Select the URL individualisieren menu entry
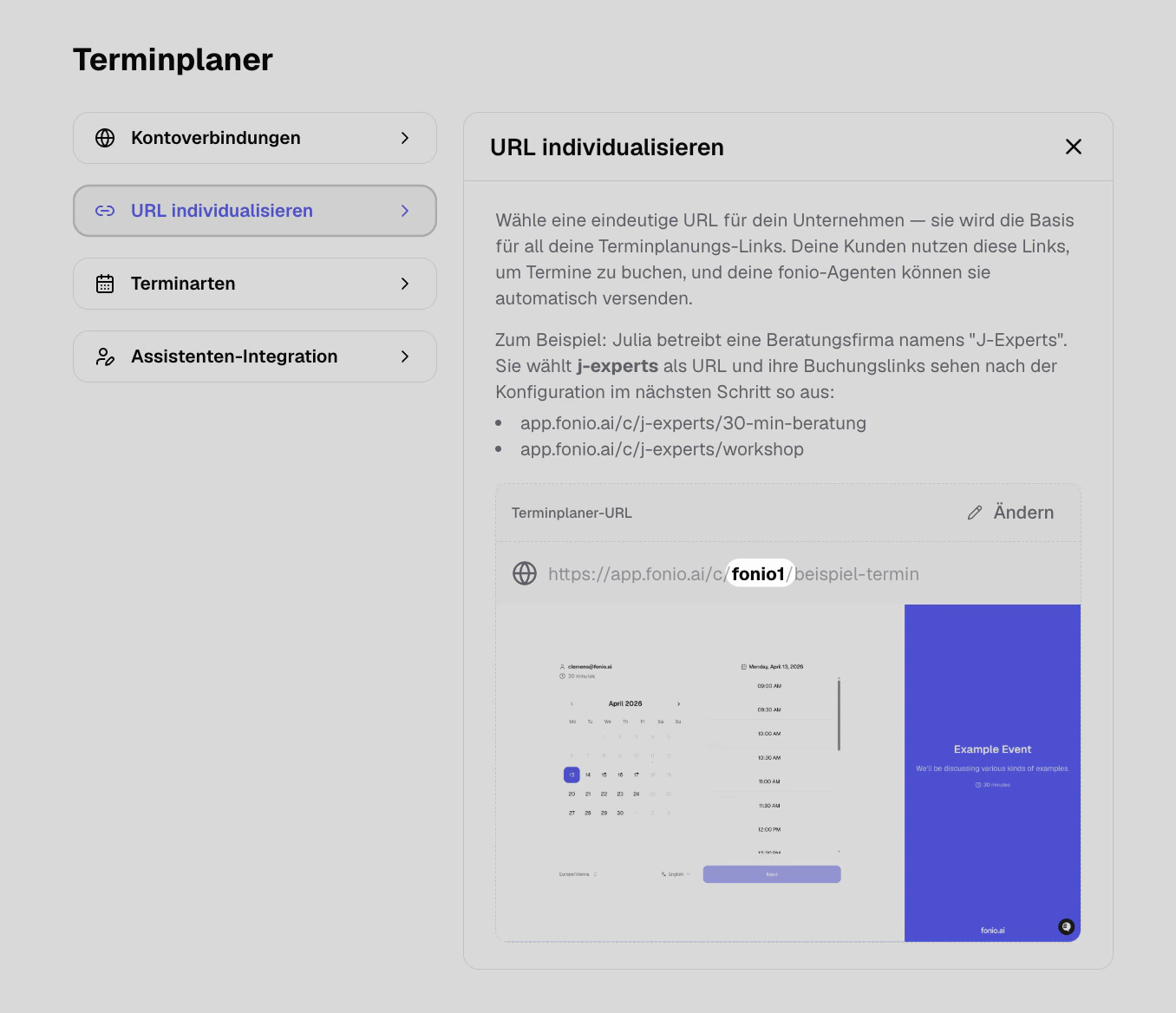Screen dimensions: 1176x1013 tap(255, 211)
